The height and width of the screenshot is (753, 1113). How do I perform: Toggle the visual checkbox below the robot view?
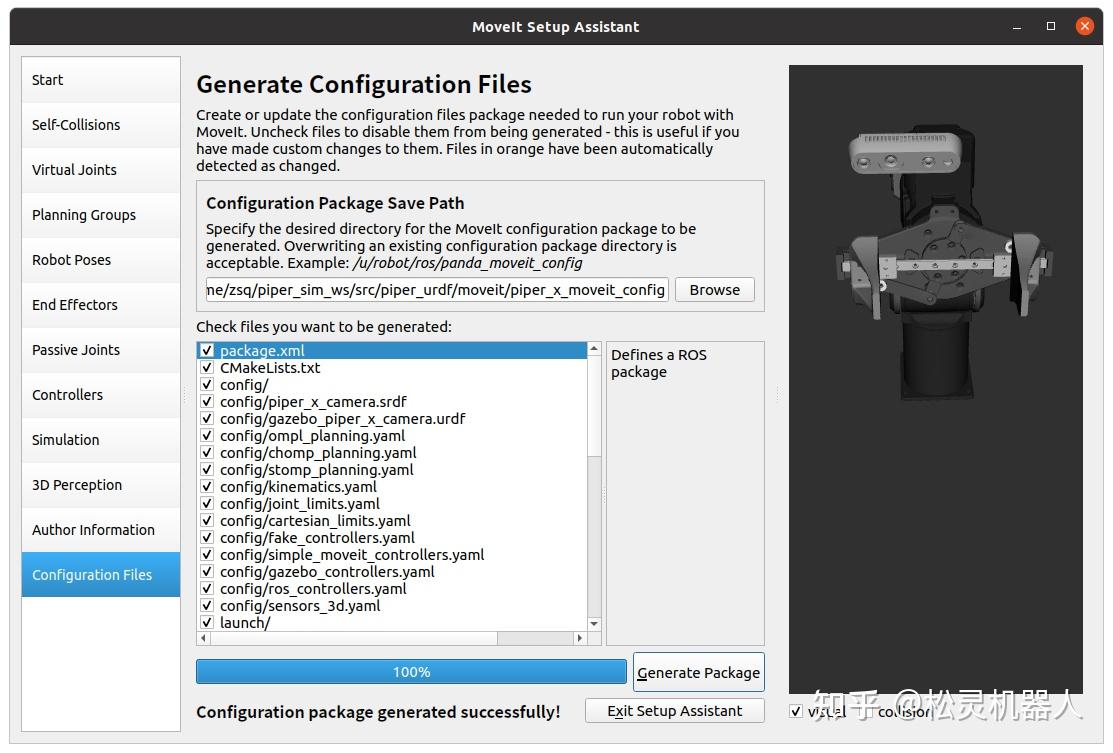click(x=796, y=711)
